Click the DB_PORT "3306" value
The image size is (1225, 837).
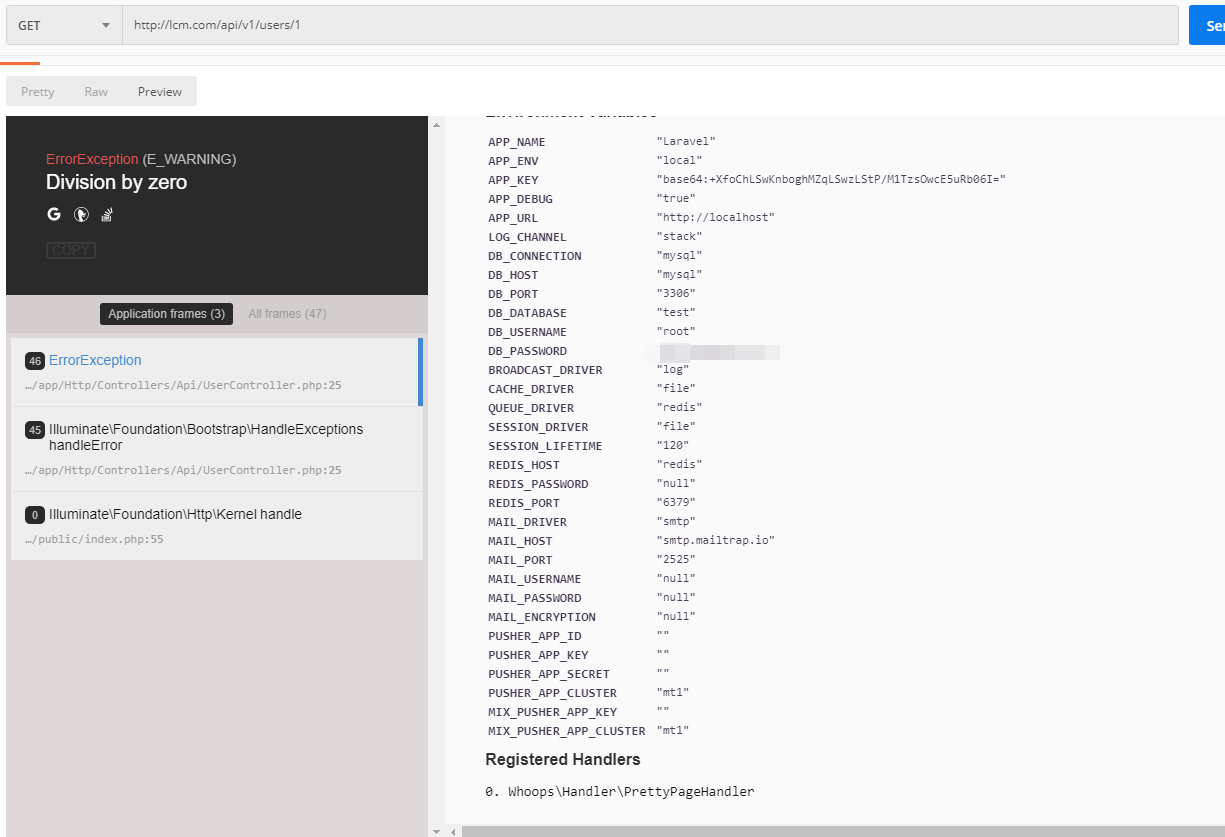pyautogui.click(x=675, y=294)
